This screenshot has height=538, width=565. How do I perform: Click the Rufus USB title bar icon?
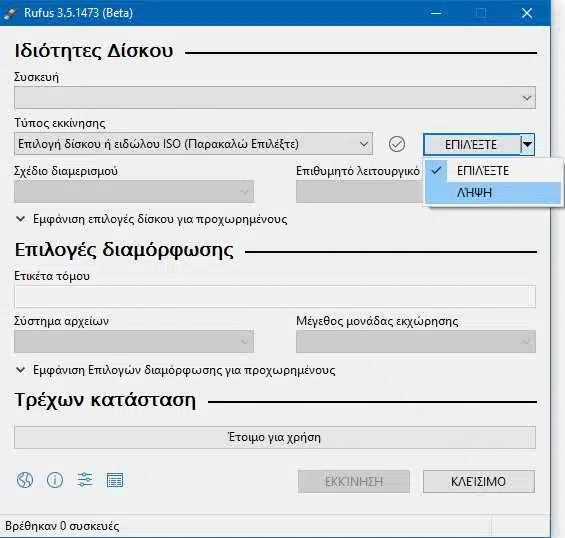click(x=11, y=13)
